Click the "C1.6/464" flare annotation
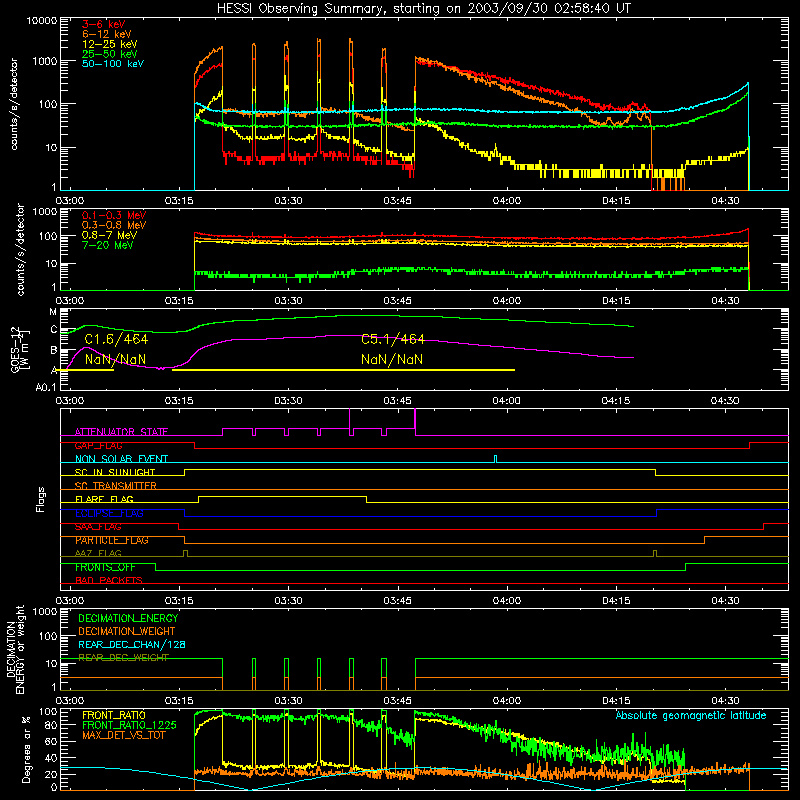800x800 pixels. [116, 339]
